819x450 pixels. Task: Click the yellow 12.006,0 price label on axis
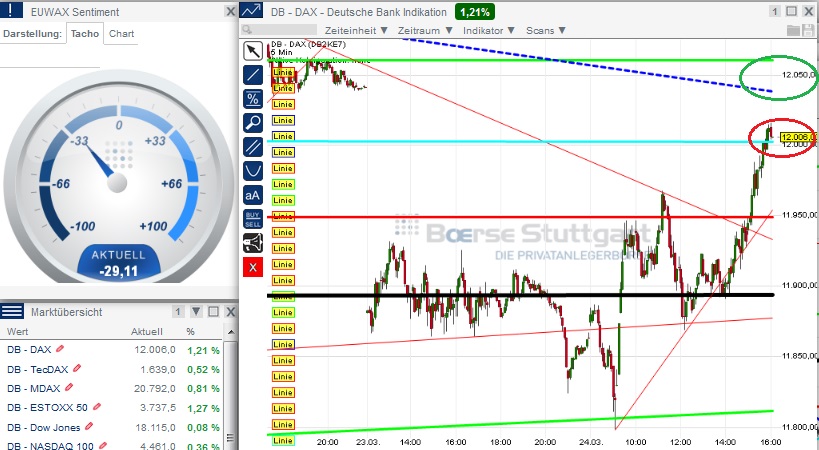coord(798,137)
